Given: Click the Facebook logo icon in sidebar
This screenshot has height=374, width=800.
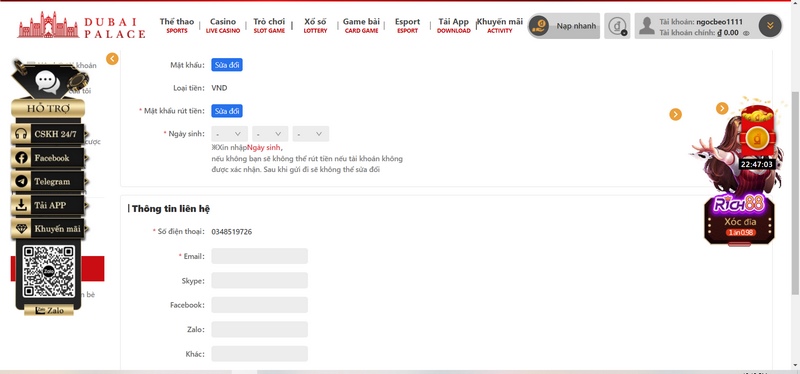Looking at the screenshot, I should tap(21, 158).
